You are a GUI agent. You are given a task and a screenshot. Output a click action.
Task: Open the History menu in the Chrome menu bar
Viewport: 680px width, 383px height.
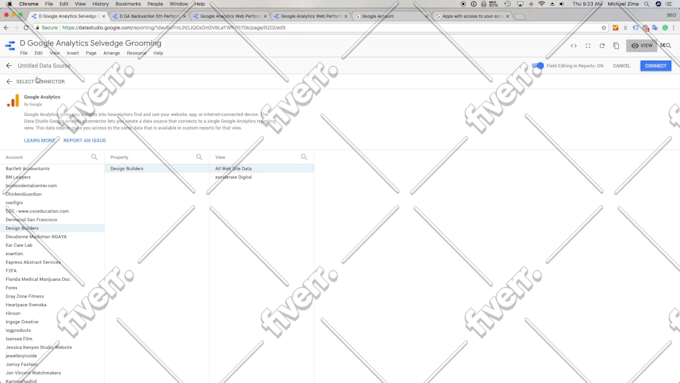100,4
